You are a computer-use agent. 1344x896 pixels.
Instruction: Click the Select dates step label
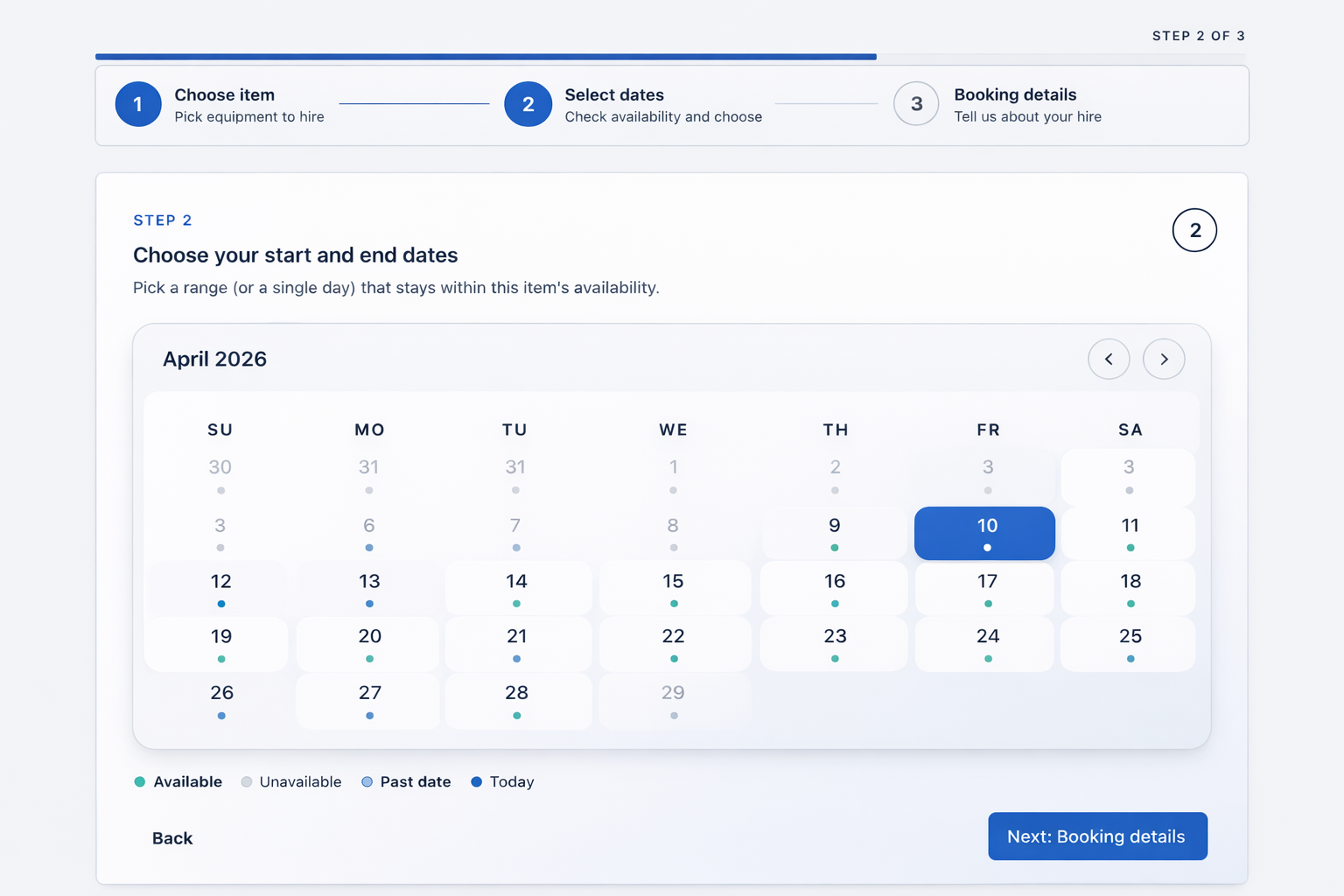614,94
